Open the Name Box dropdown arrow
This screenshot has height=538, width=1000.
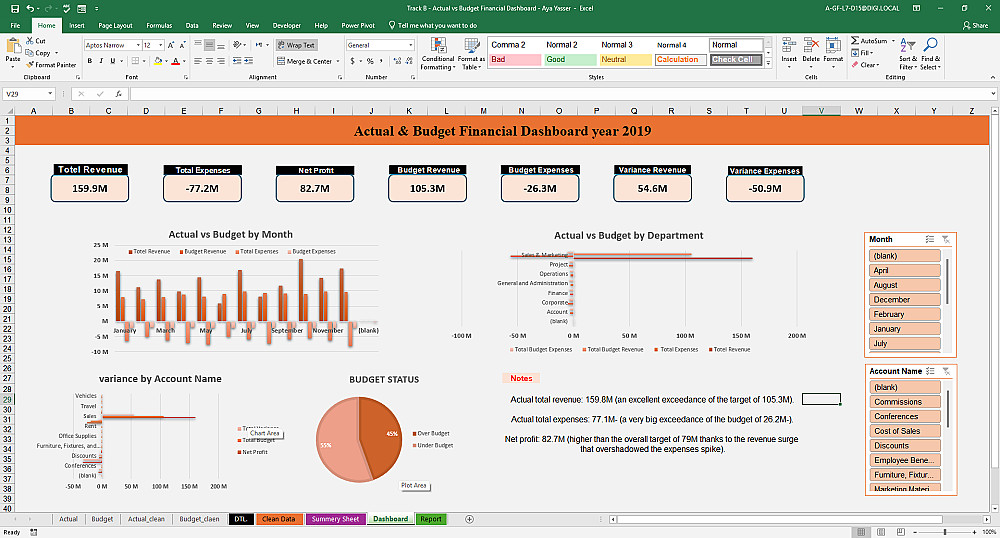pos(50,94)
